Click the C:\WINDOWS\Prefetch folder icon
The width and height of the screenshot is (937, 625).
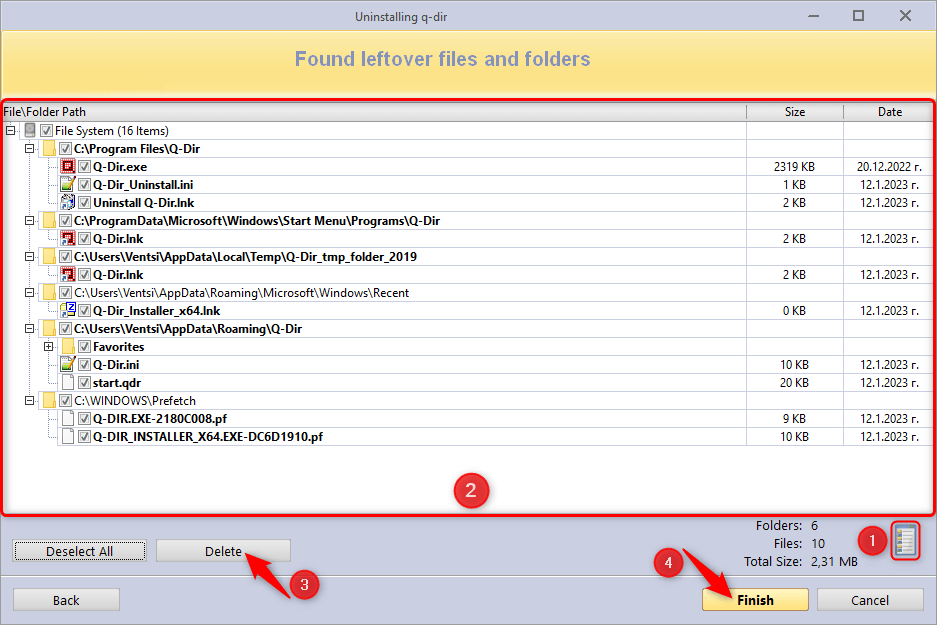[x=49, y=400]
